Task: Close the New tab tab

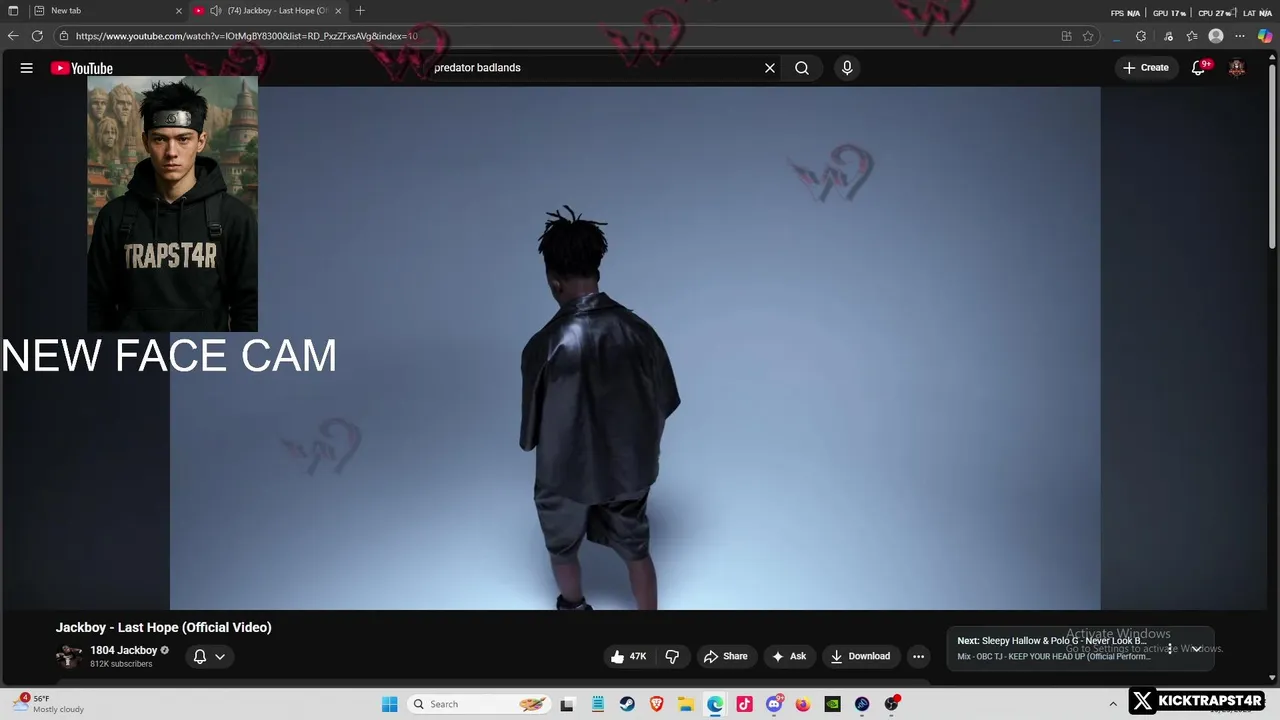Action: tap(179, 10)
